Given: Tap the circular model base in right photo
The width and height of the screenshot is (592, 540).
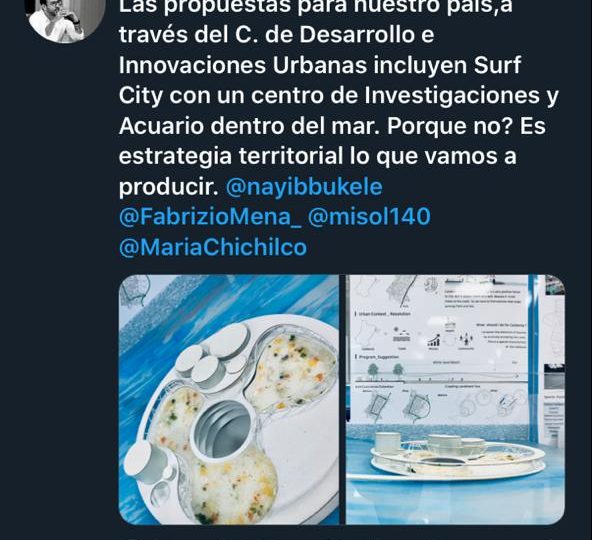Looking at the screenshot, I should 458,461.
